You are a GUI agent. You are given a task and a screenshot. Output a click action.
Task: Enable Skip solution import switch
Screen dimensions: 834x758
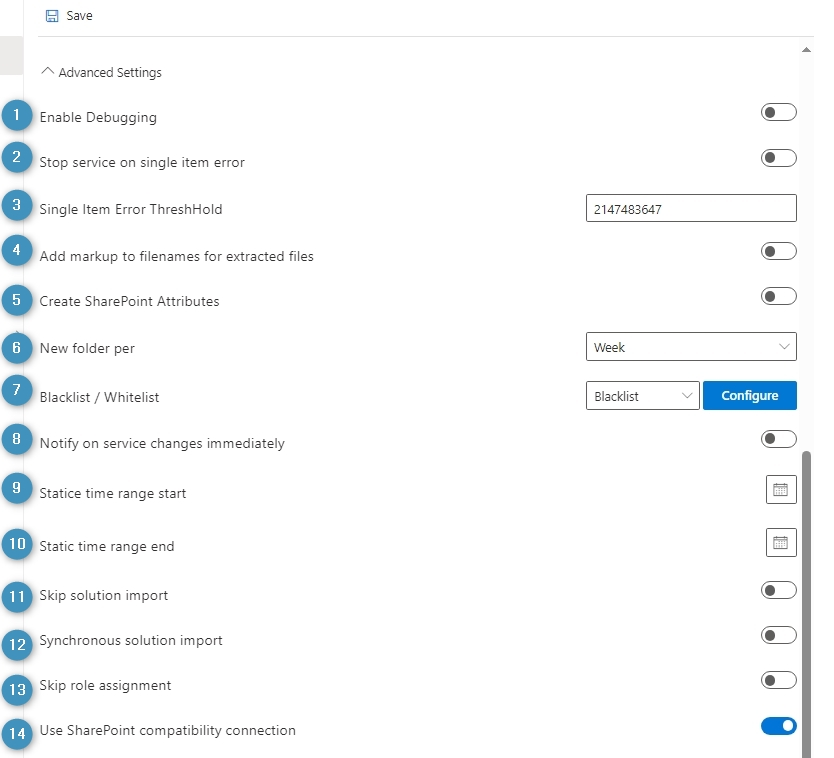coord(778,590)
